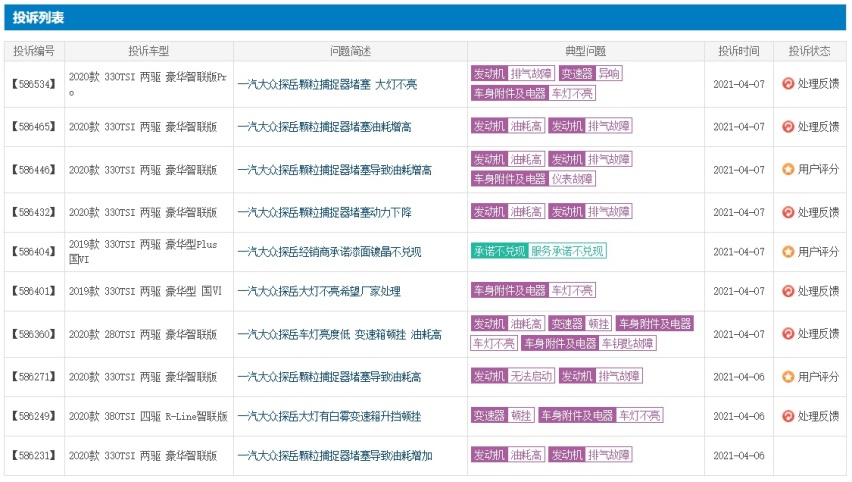Click complaint number 【586271】
The image size is (852, 482).
pos(34,377)
